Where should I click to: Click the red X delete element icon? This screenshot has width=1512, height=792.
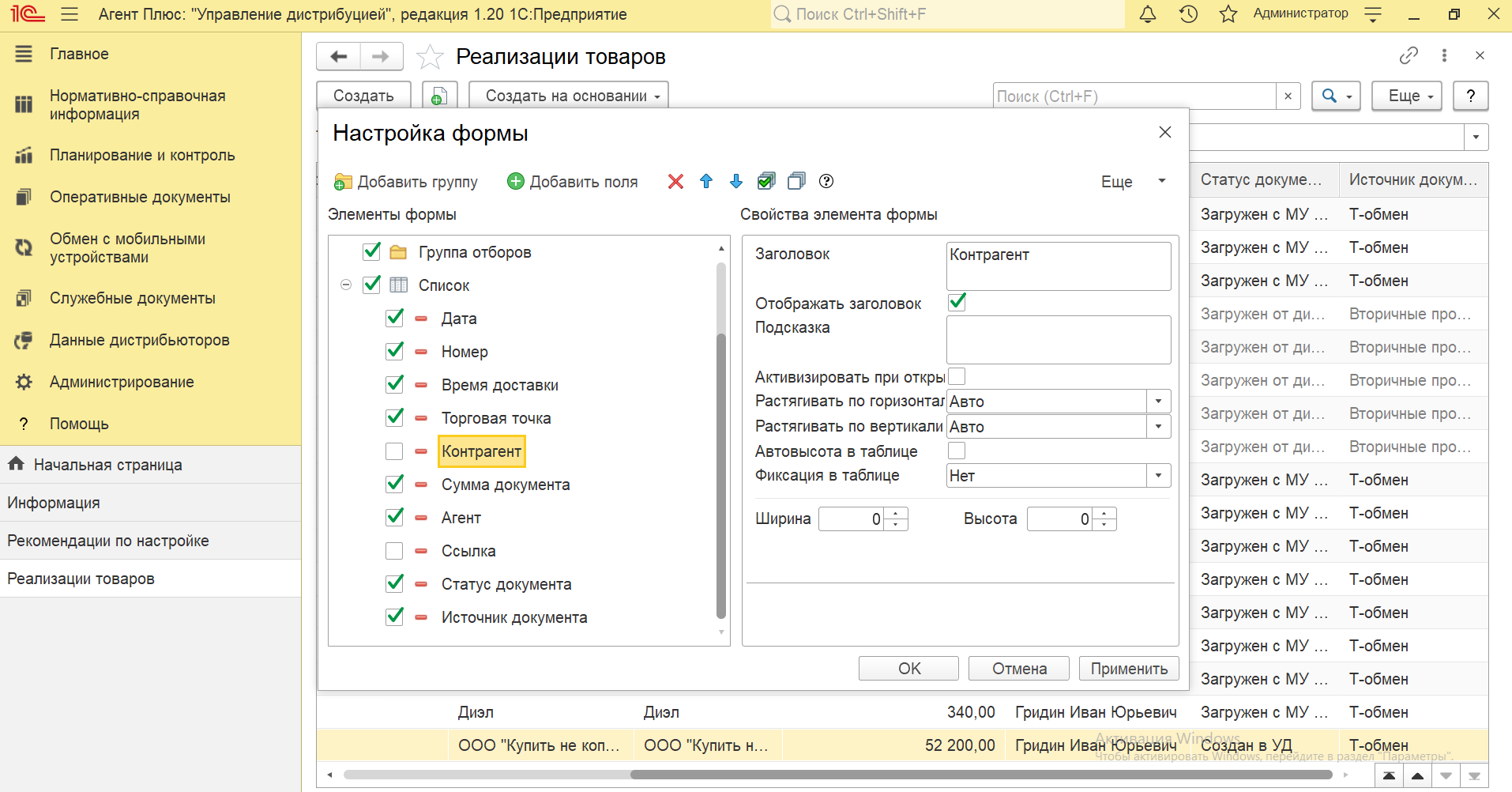tap(675, 182)
